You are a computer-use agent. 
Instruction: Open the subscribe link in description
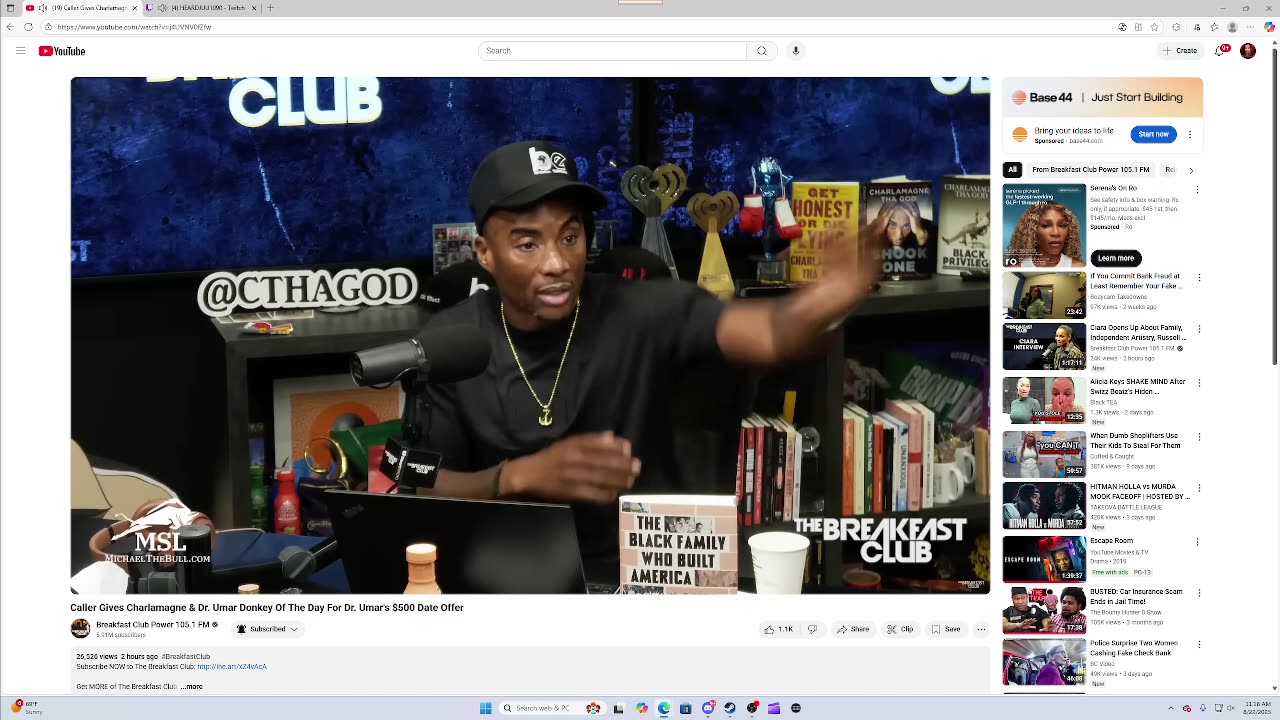tap(232, 666)
